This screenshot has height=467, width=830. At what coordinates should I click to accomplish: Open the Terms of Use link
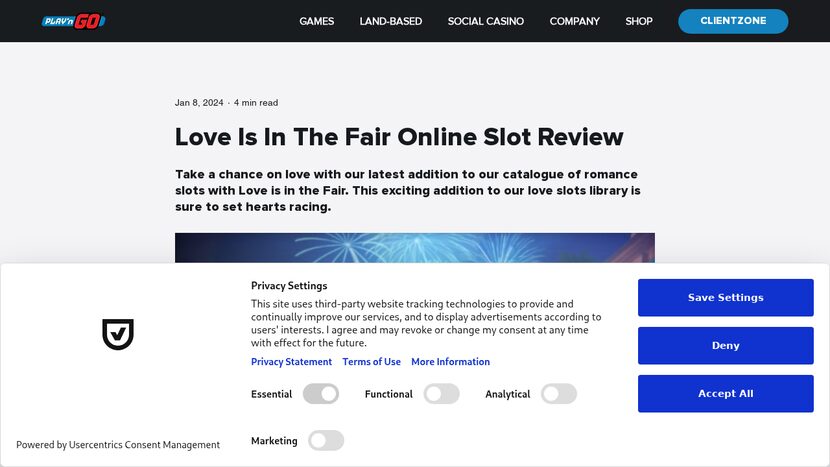[371, 362]
